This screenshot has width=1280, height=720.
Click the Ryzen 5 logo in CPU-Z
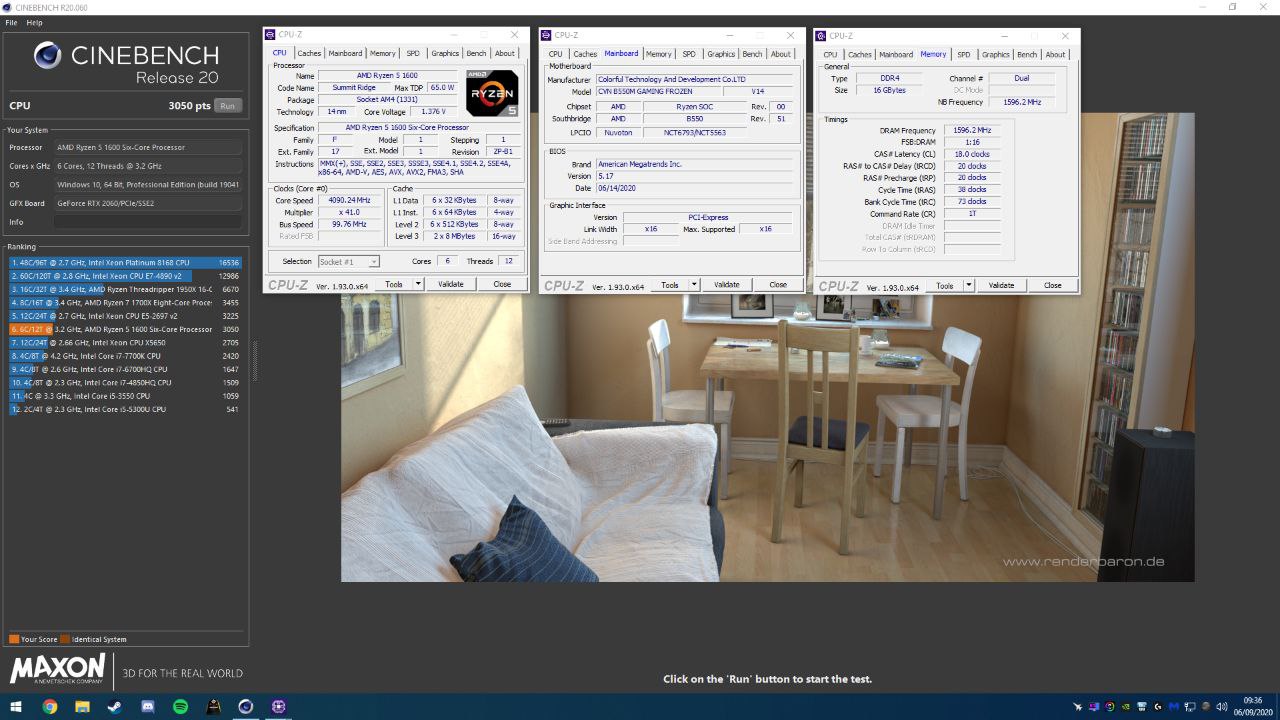[491, 93]
